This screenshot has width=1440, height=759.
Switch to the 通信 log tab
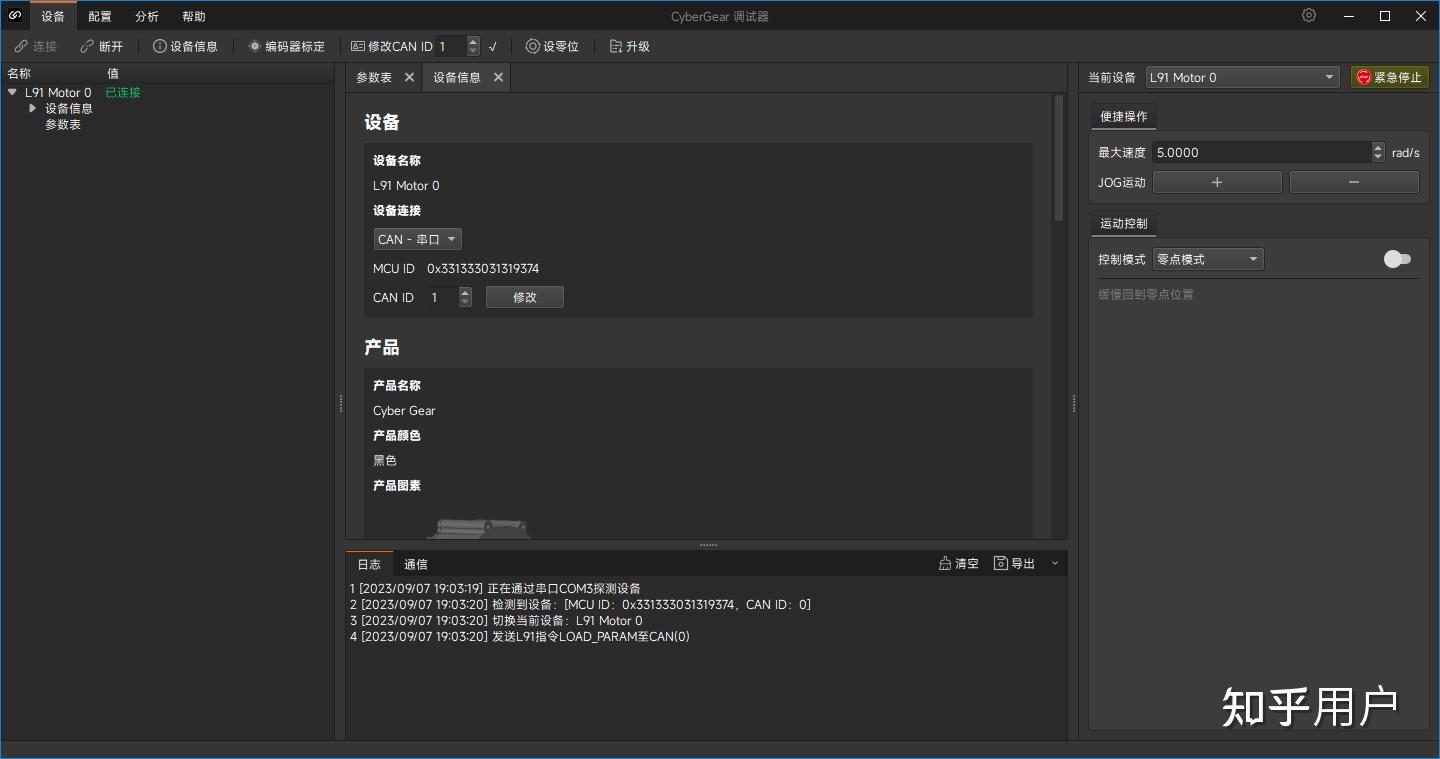415,563
